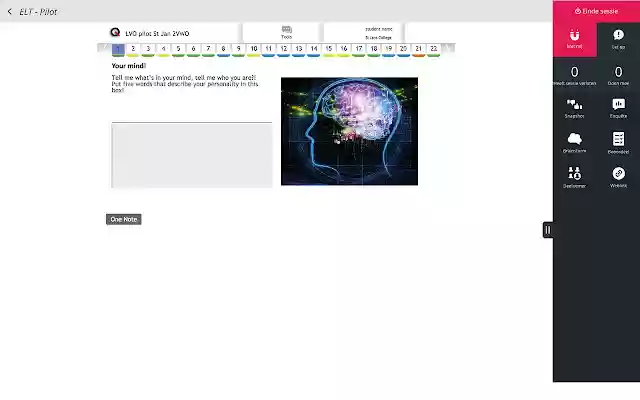Open the Snapshot tool in the sidebar
Screen dimensions: 640x400
coord(574,108)
